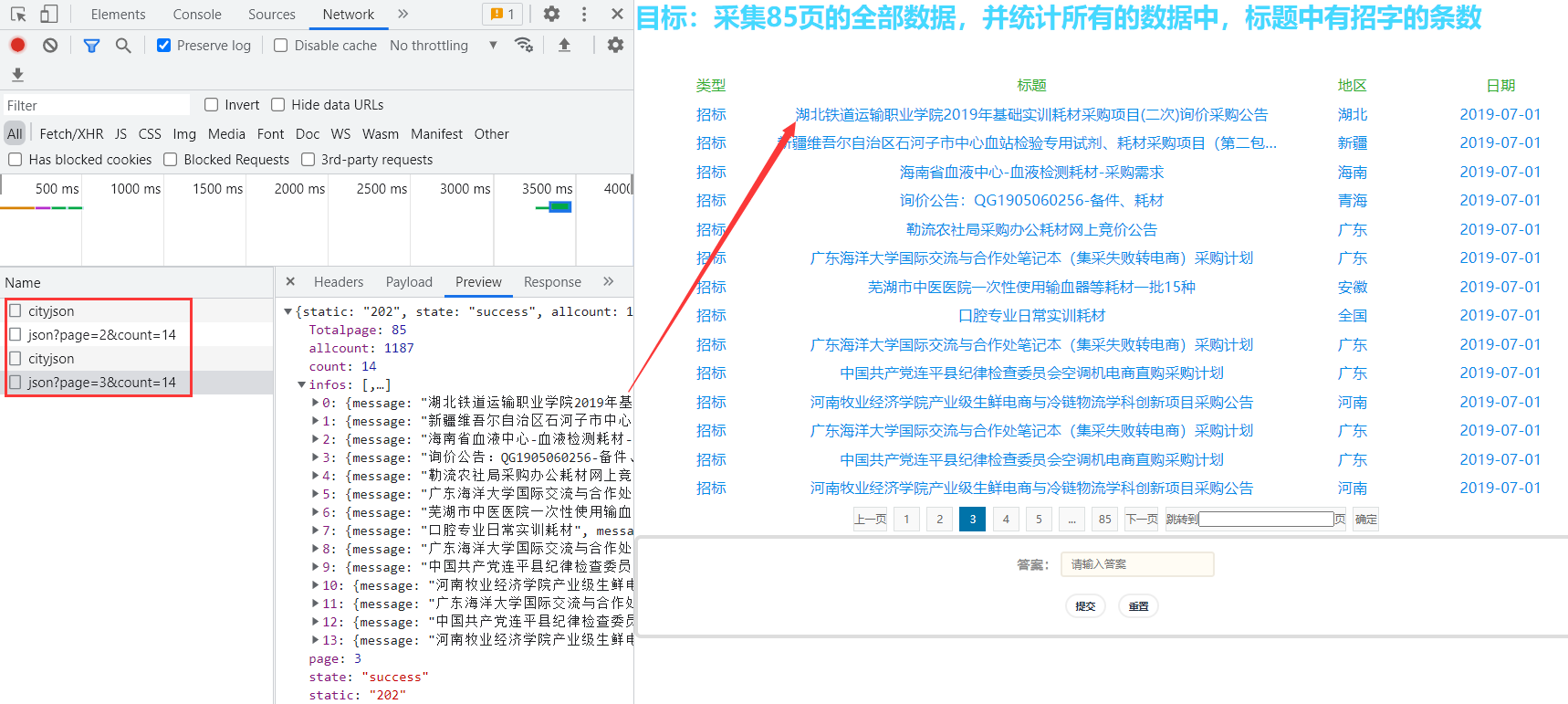The image size is (1568, 704).
Task: Toggle the device toolbar icon
Action: coord(49,15)
